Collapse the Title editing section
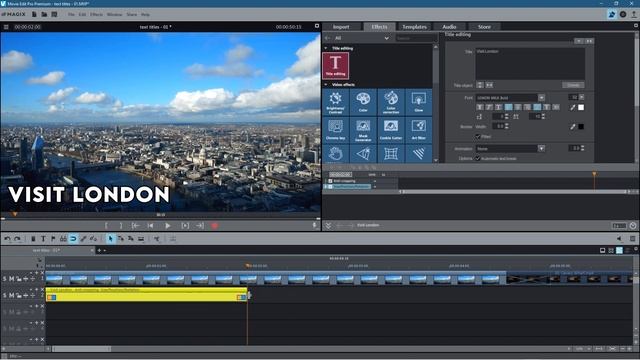 click(x=326, y=48)
